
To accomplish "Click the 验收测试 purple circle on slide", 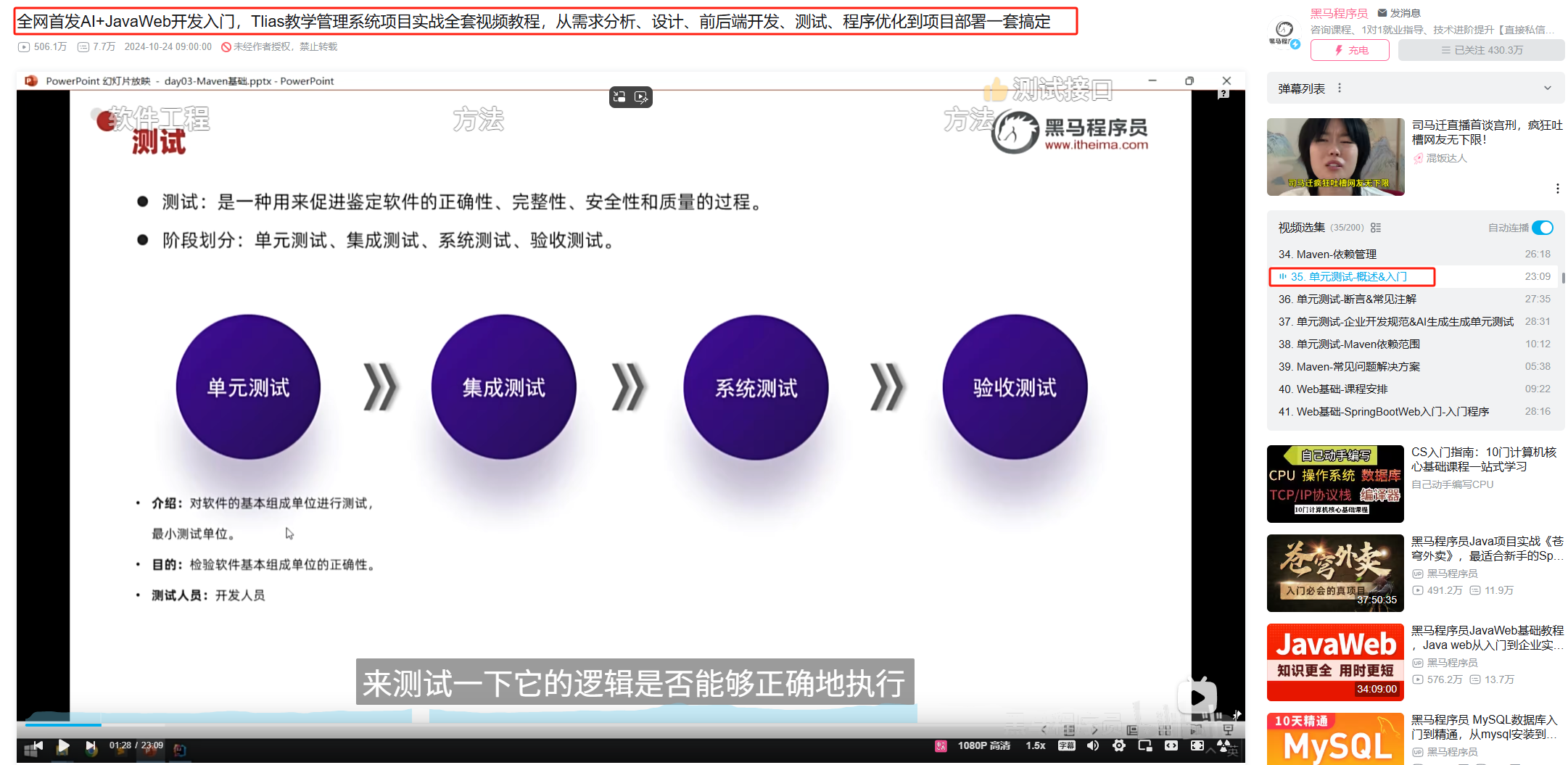I will (x=1015, y=387).
